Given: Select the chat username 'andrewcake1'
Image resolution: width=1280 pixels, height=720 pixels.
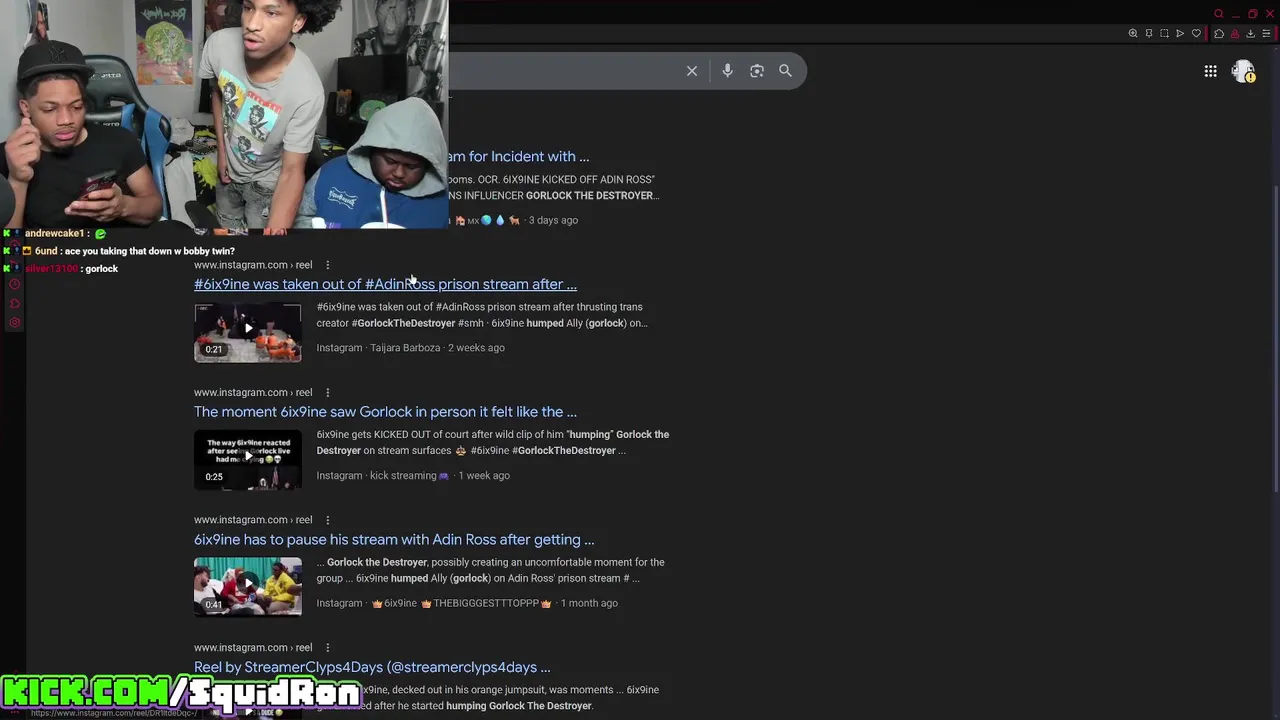Looking at the screenshot, I should click(x=54, y=233).
